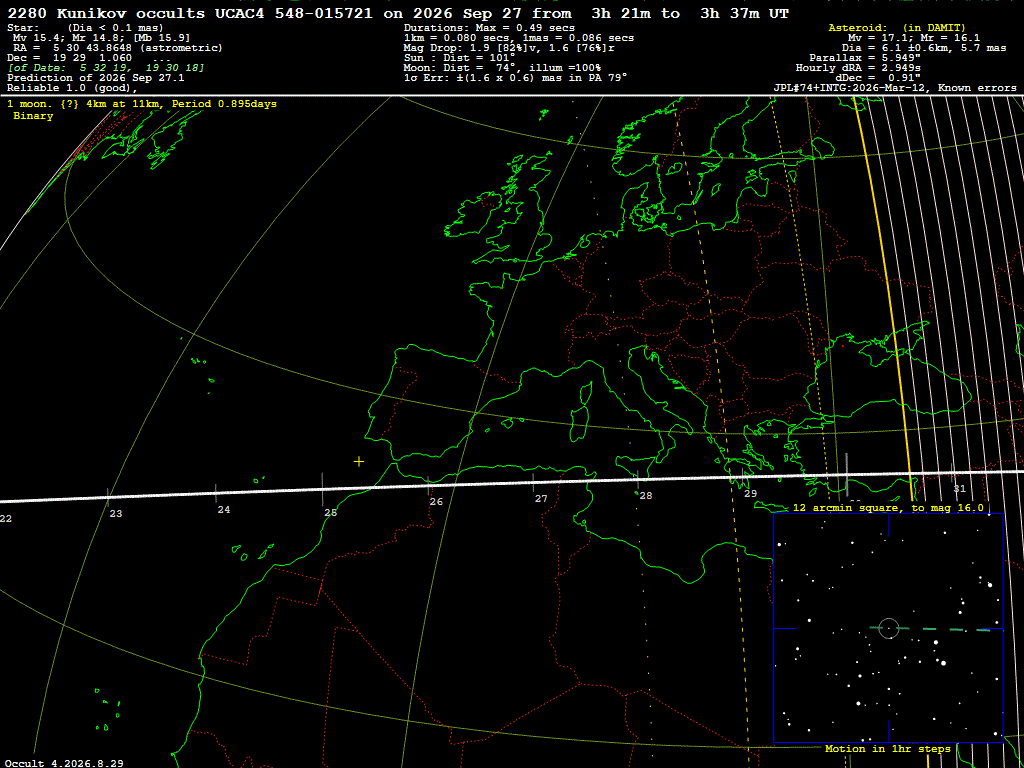
Task: Click the 'Motion in 1hr steps' caption
Action: pos(888,748)
